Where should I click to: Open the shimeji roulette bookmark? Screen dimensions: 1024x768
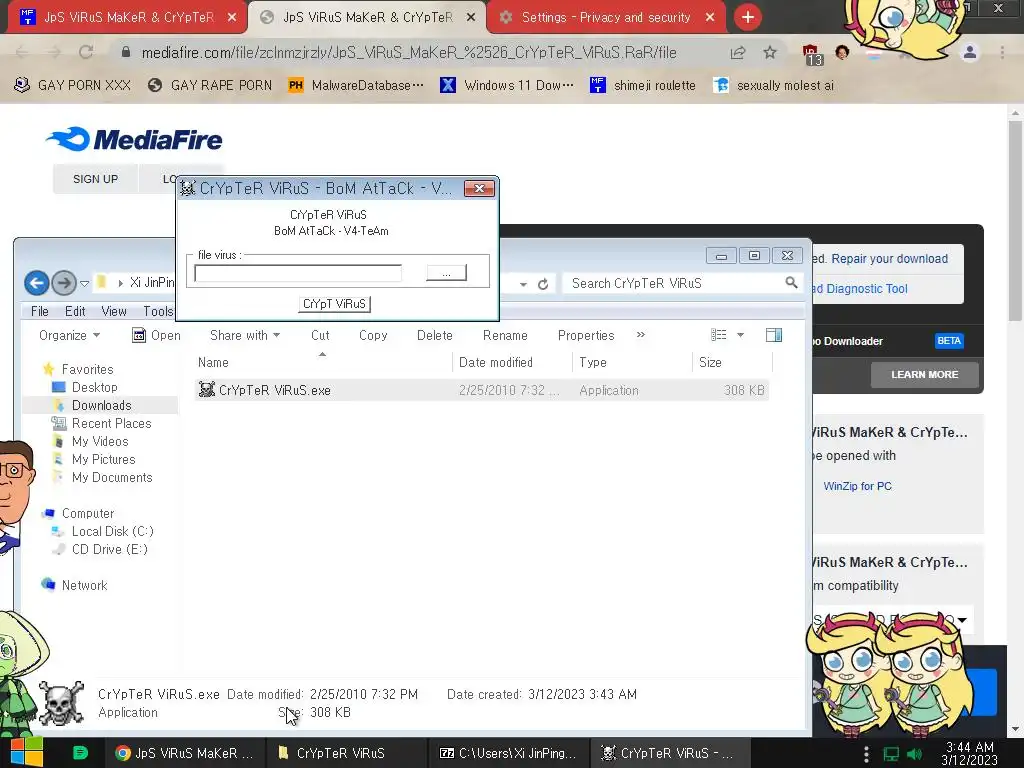pyautogui.click(x=643, y=85)
